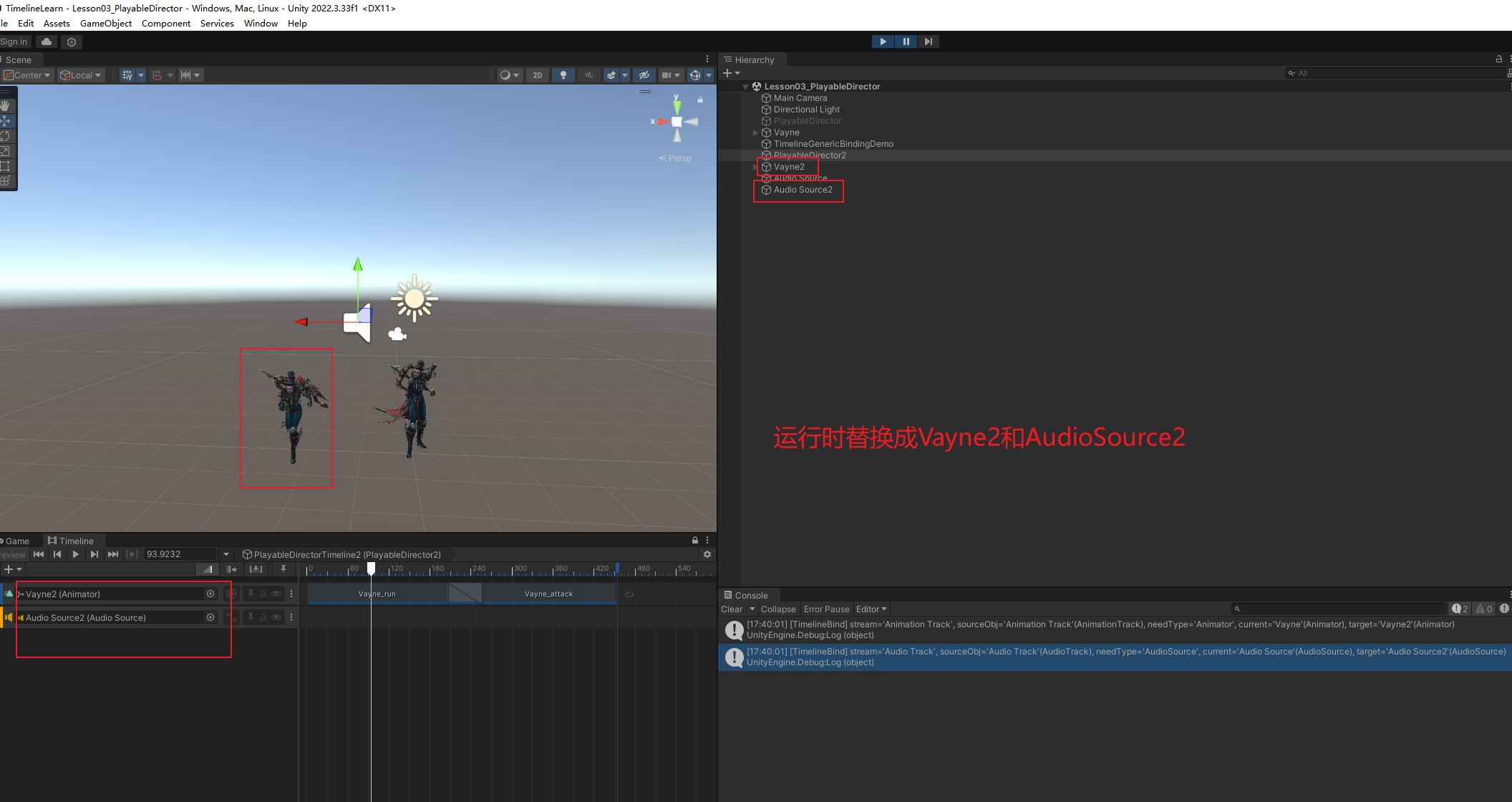Viewport: 1512px width, 802px height.
Task: Open the Local handle rotation dropdown
Action: 81,75
